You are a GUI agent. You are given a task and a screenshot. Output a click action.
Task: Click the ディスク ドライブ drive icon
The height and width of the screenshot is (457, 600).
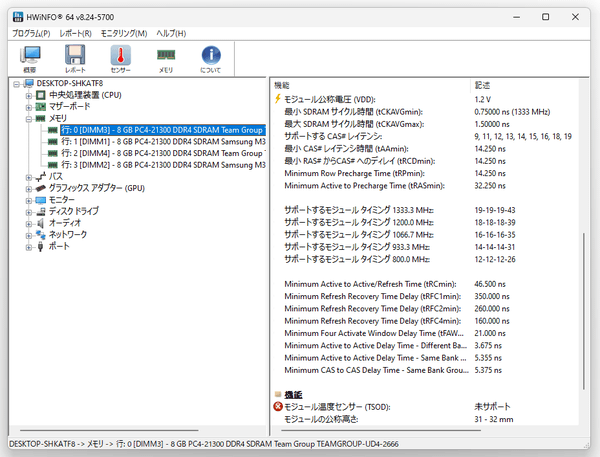[41, 212]
